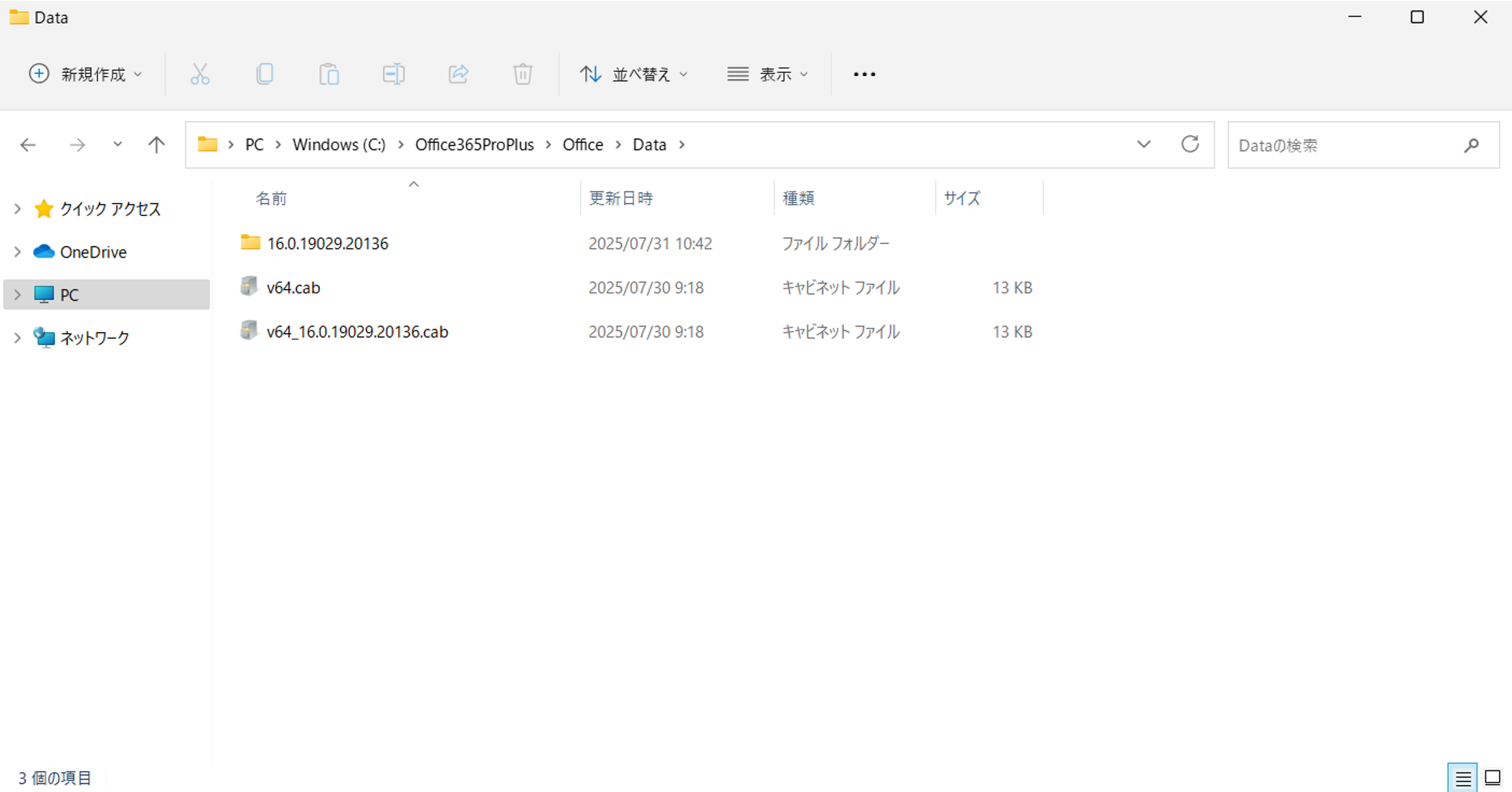This screenshot has height=792, width=1512.
Task: Click the Cut scissors icon
Action: click(x=200, y=74)
